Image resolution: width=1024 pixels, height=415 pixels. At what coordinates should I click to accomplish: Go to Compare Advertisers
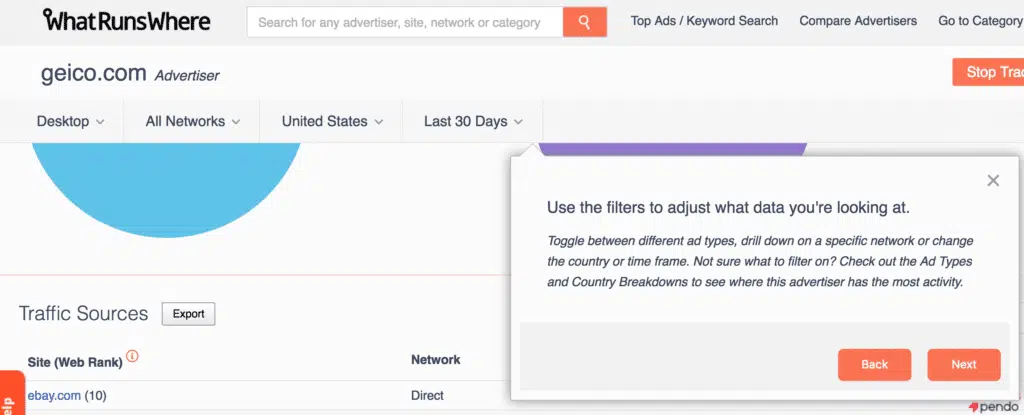coord(857,21)
